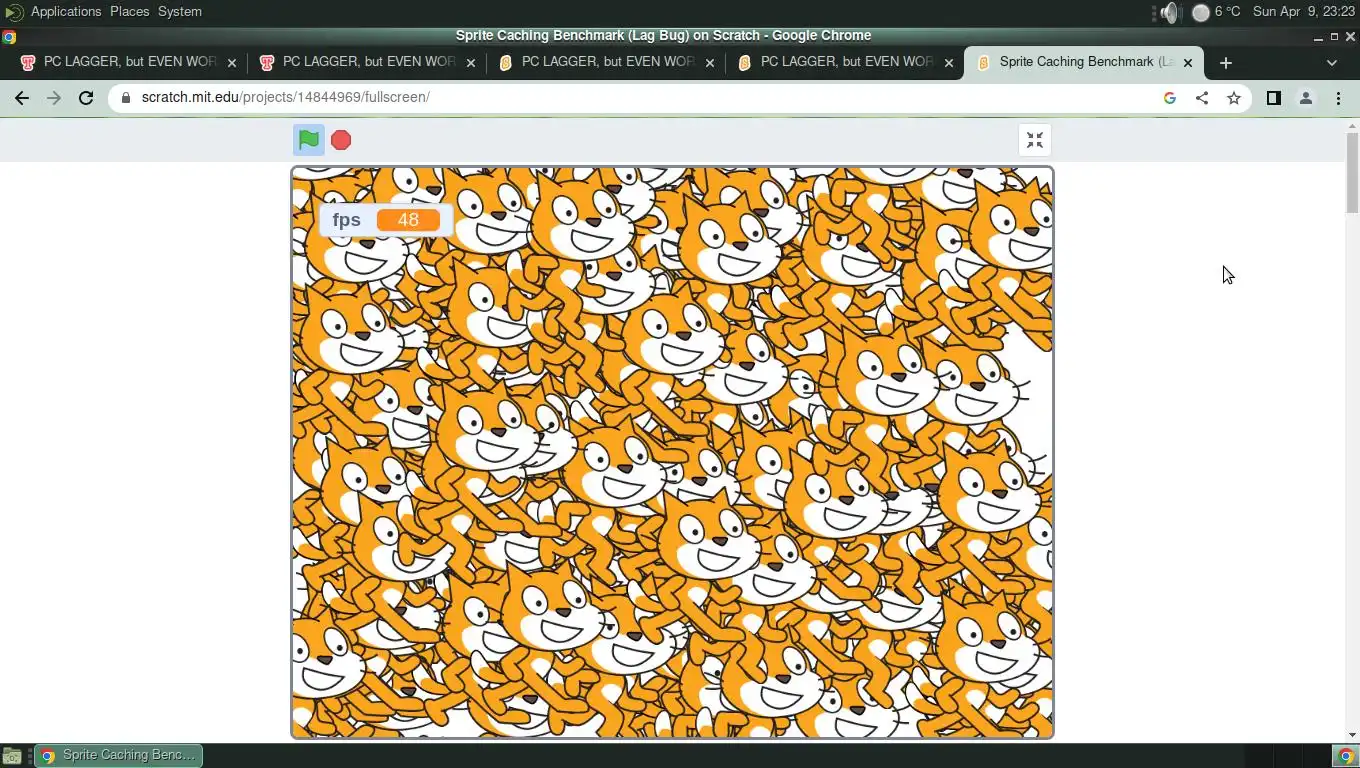Reload the Scratch page
This screenshot has height=768, width=1360.
(86, 98)
